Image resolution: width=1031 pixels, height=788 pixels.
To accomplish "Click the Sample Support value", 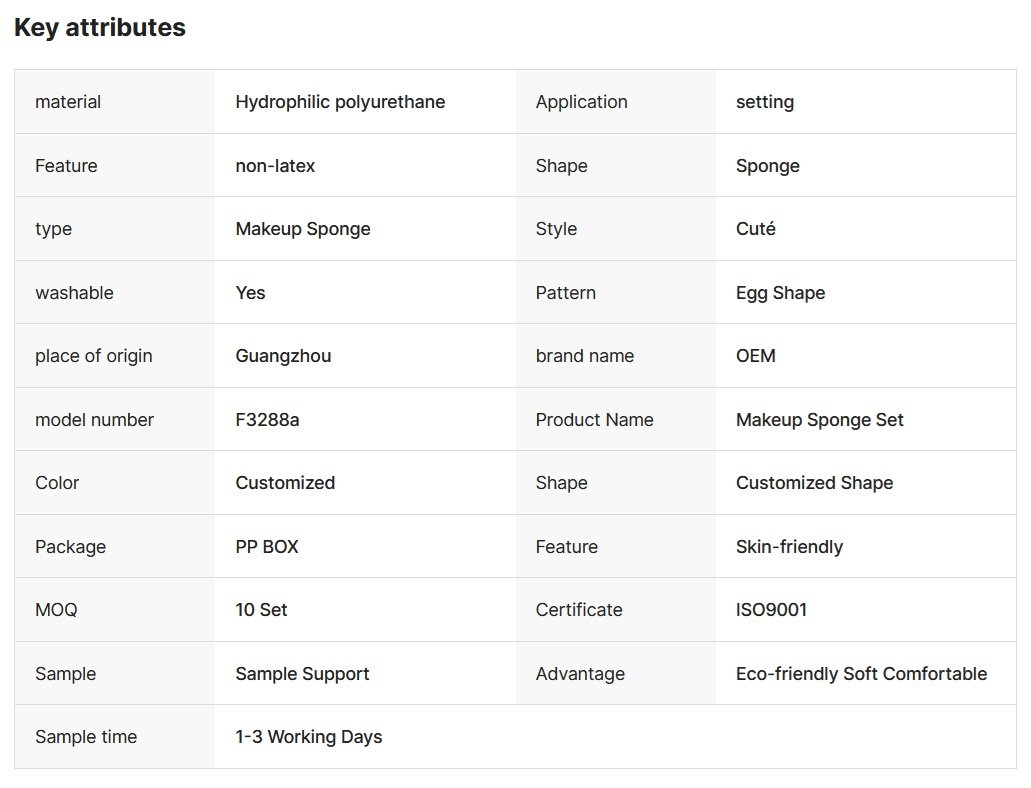I will point(302,674).
